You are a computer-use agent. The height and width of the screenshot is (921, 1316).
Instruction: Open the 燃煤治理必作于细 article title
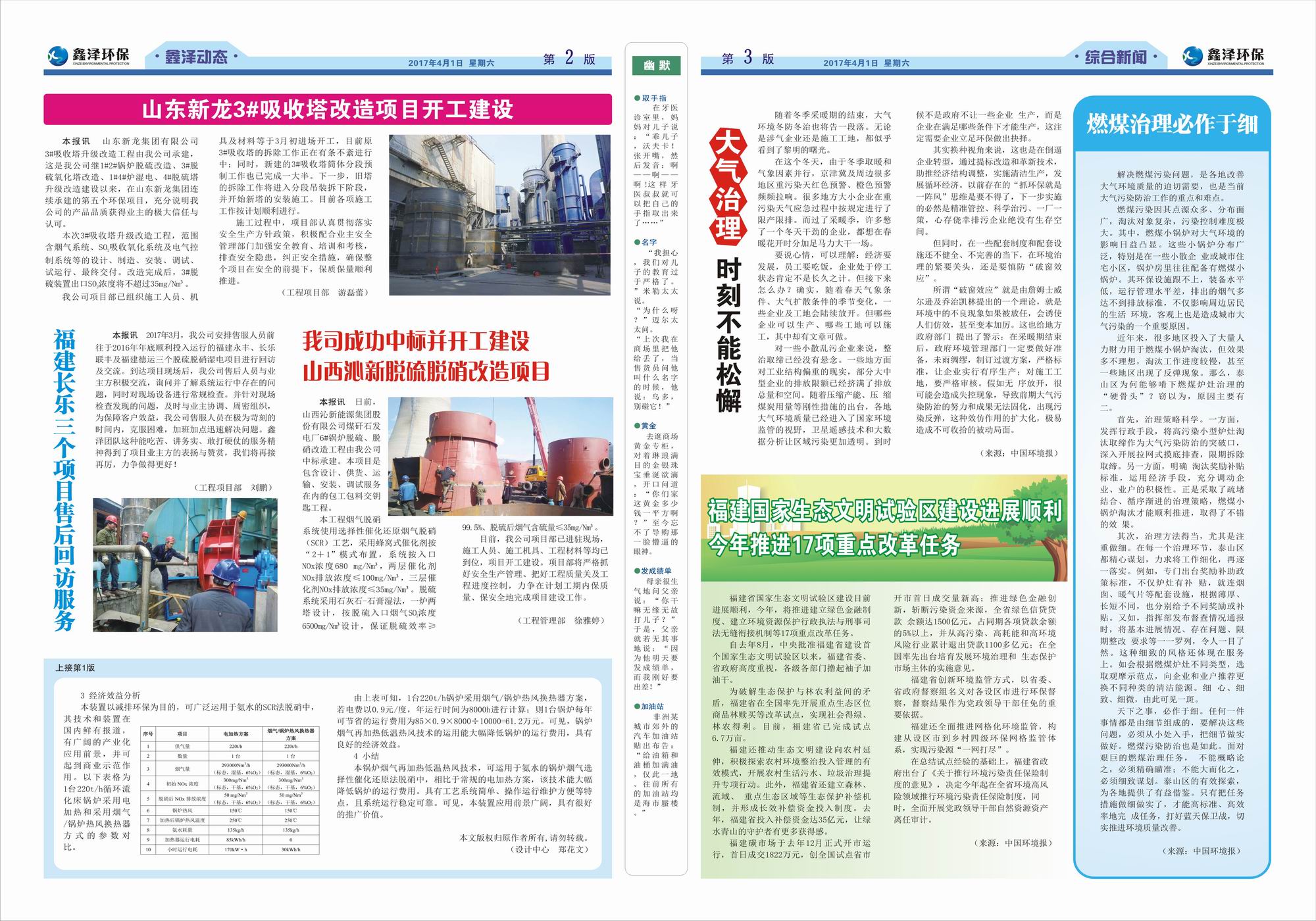[1172, 124]
